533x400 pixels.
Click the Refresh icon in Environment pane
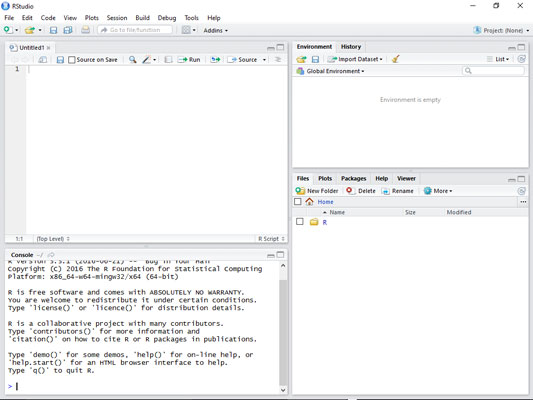[521, 59]
